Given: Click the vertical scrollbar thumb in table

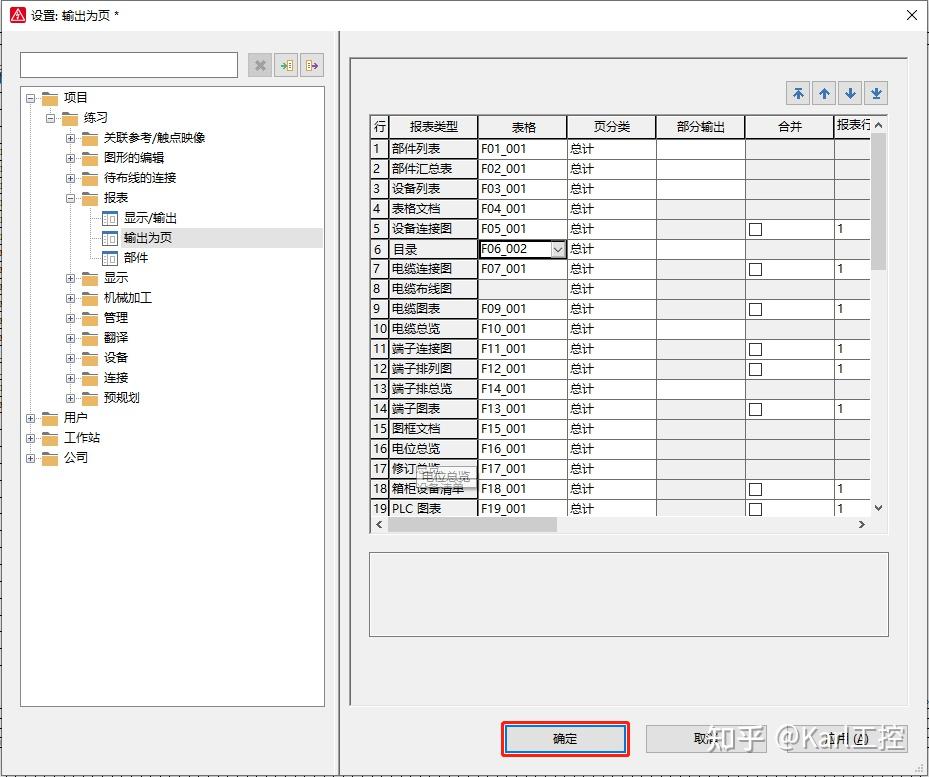Looking at the screenshot, I should tap(879, 202).
